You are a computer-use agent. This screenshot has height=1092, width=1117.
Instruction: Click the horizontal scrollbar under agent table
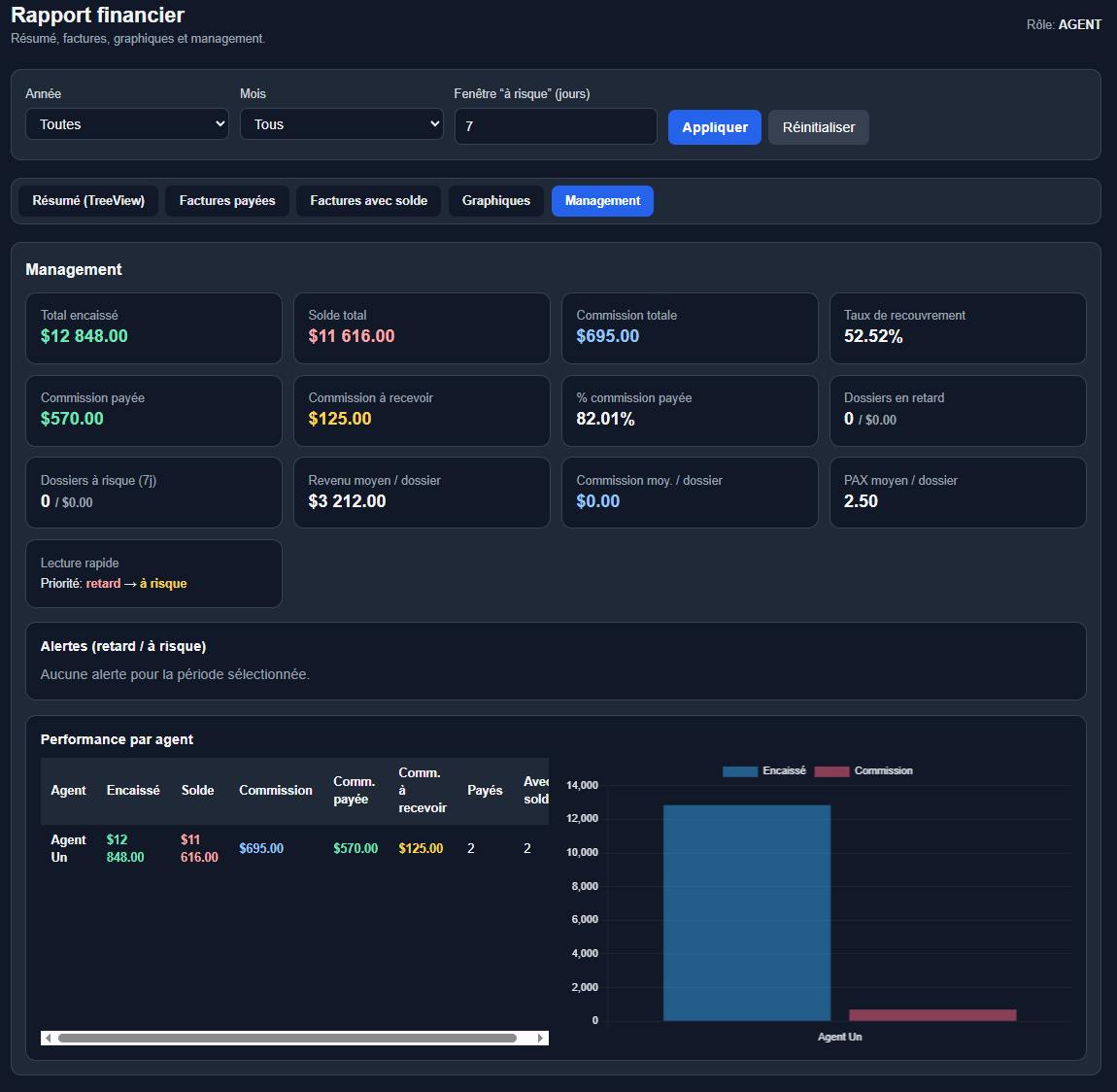[287, 1039]
